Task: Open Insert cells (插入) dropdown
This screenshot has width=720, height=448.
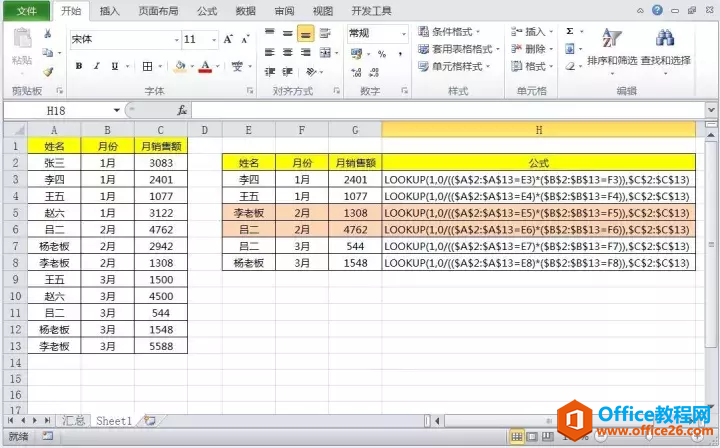Action: [532, 32]
